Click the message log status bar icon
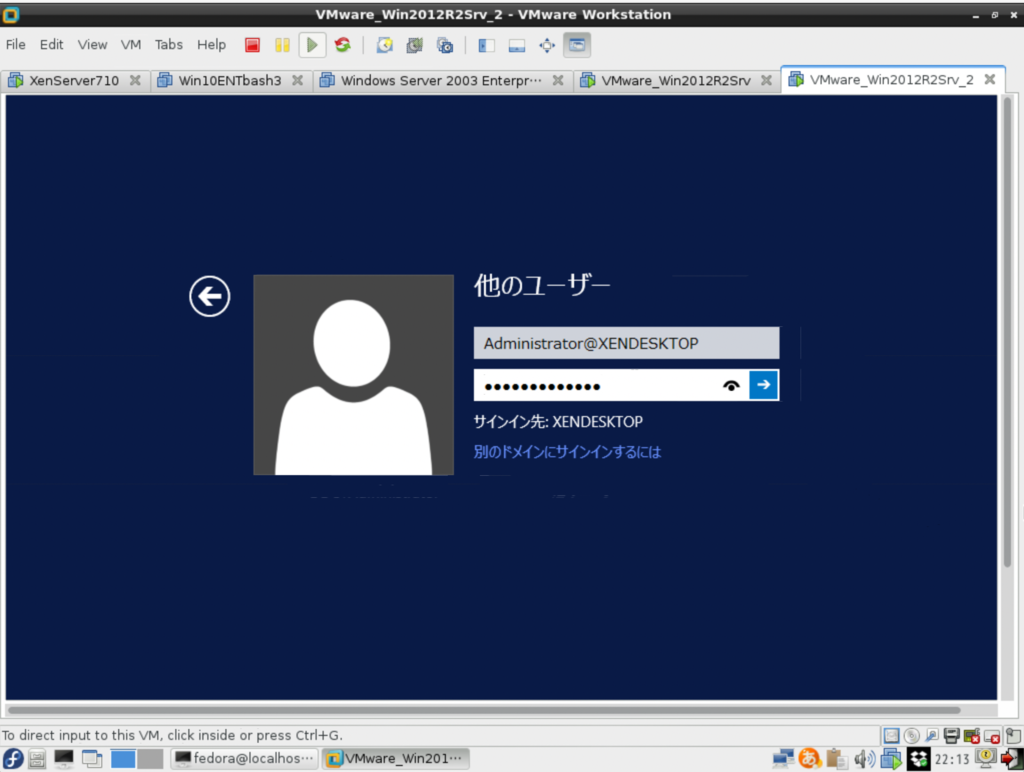This screenshot has height=772, width=1024. [x=1012, y=736]
